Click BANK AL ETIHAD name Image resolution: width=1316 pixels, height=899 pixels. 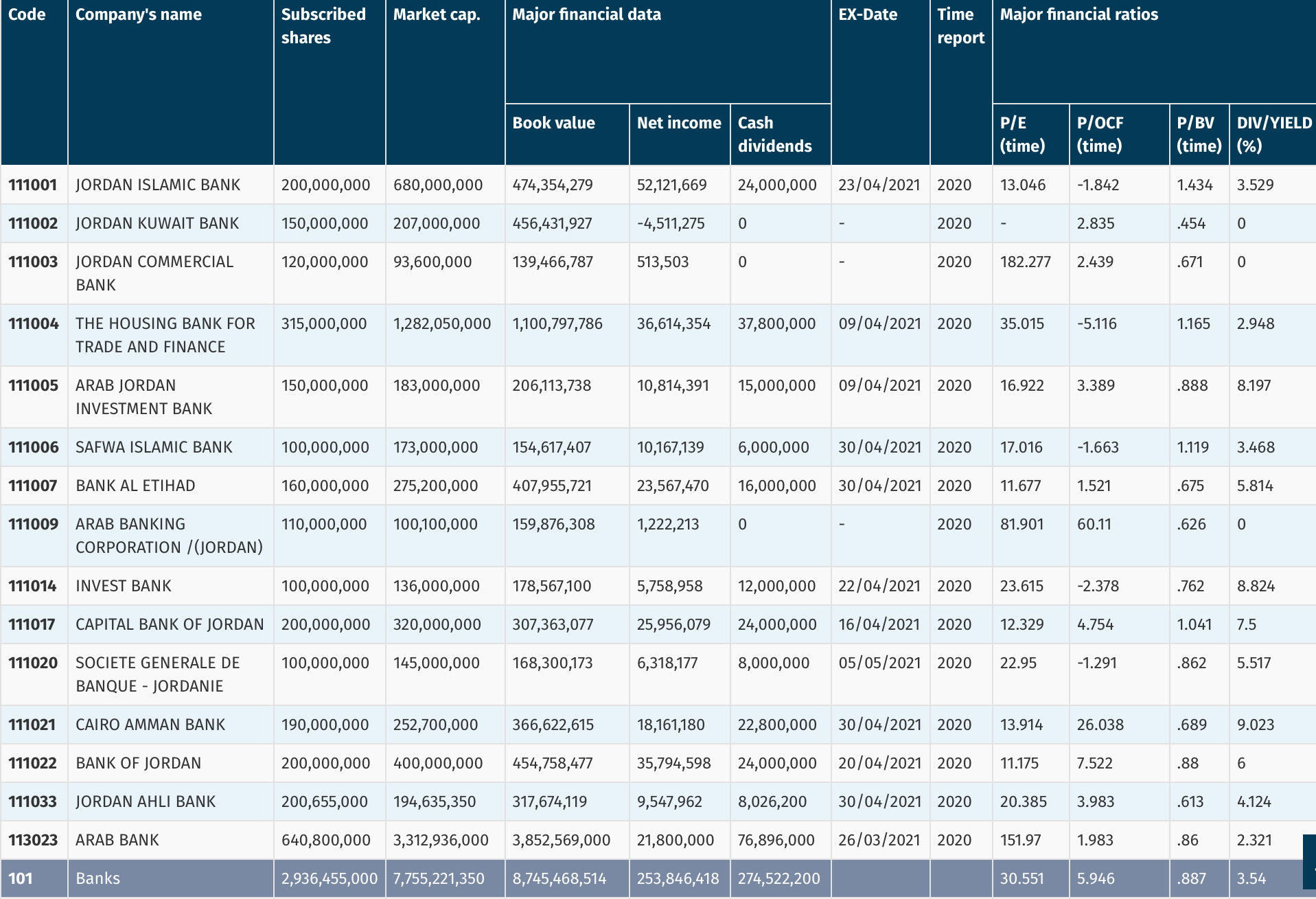(x=135, y=486)
